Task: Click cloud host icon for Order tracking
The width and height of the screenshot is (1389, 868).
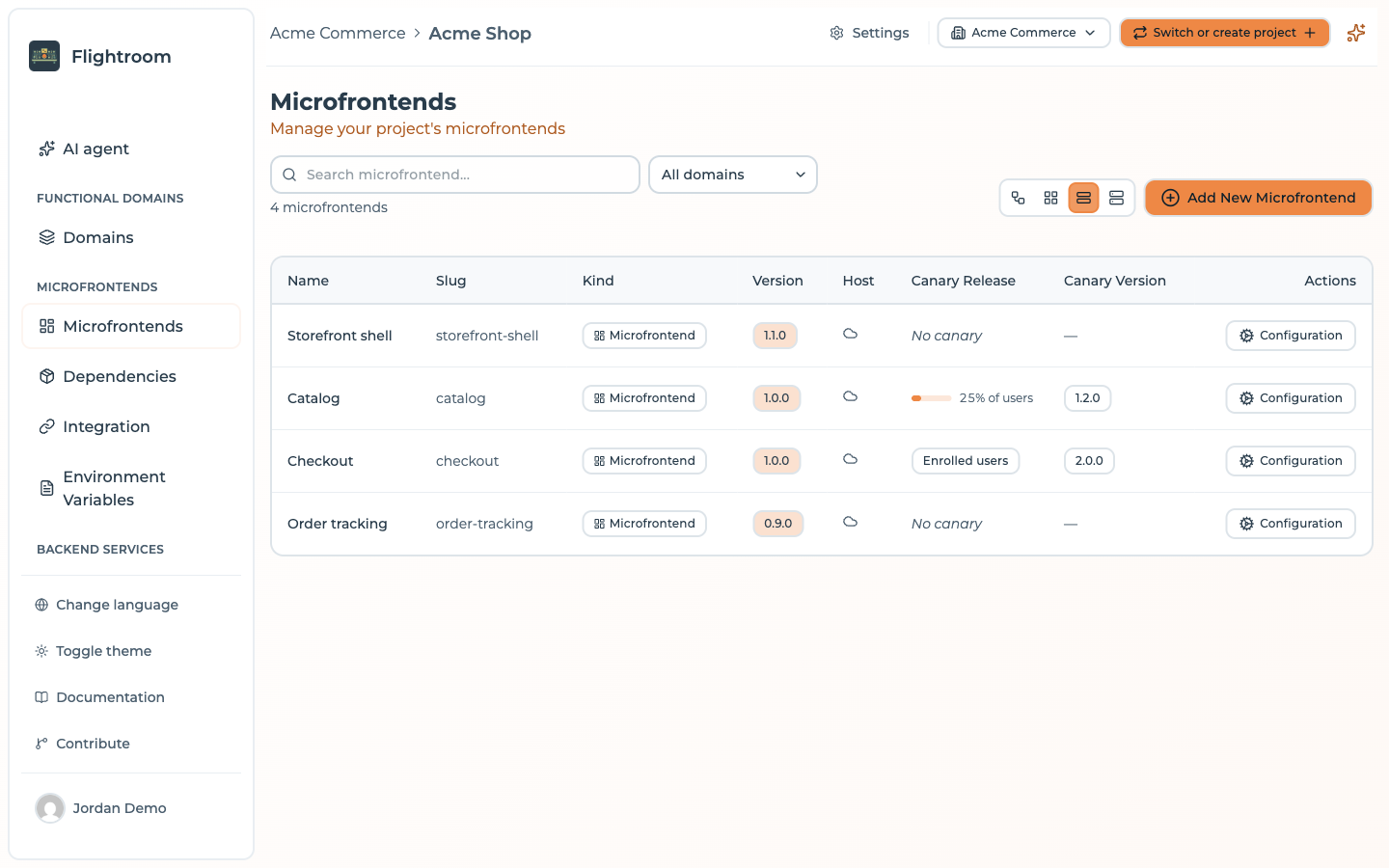Action: [850, 523]
